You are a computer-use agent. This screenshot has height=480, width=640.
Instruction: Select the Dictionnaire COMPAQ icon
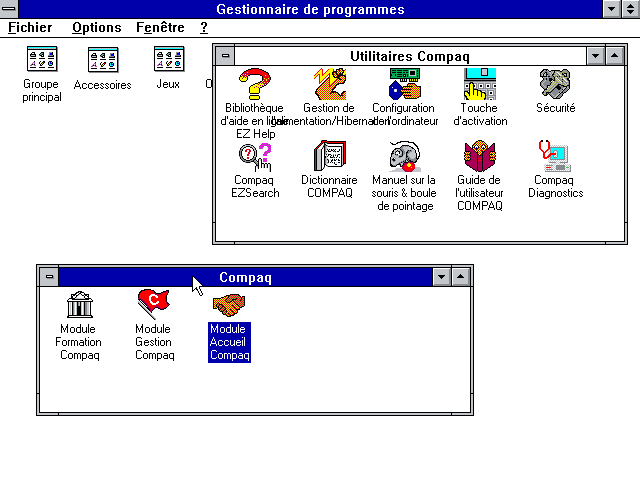(x=329, y=156)
